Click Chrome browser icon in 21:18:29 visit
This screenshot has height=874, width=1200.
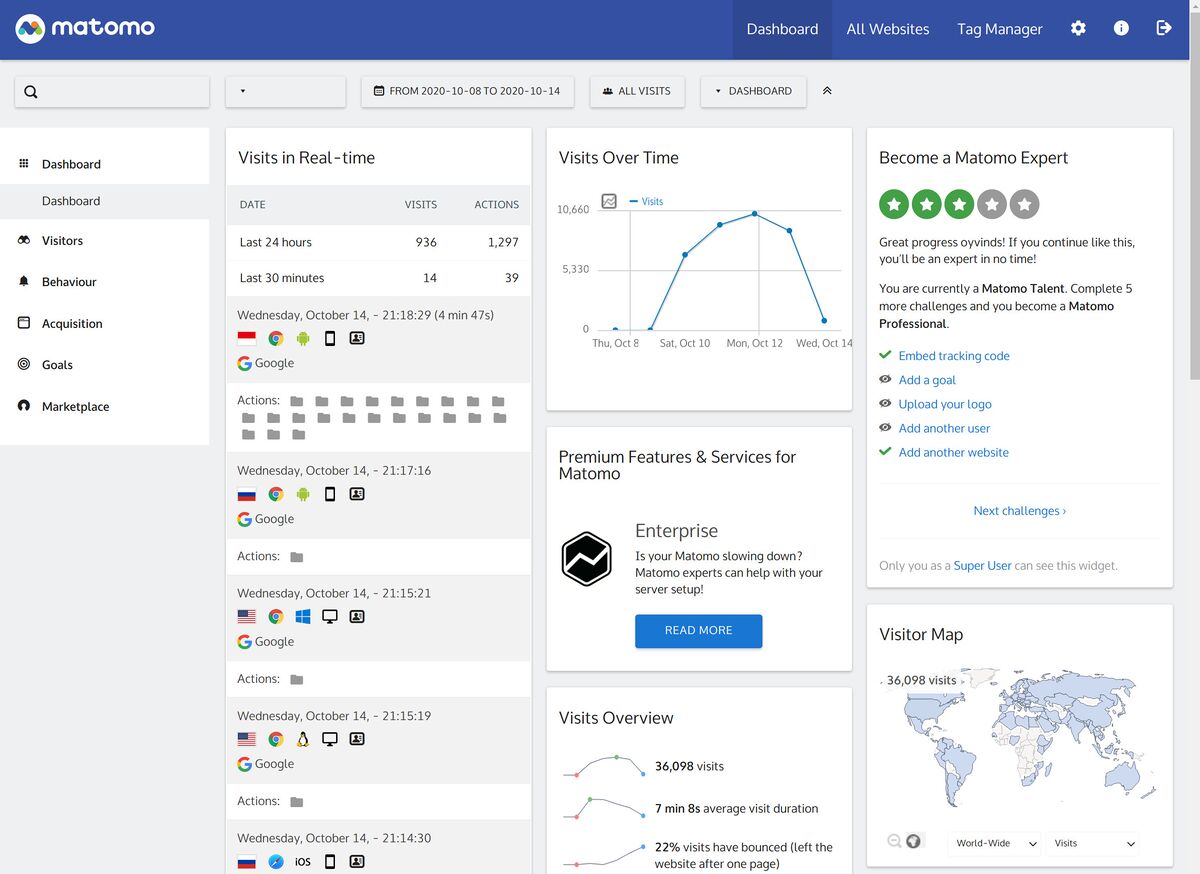click(x=275, y=338)
